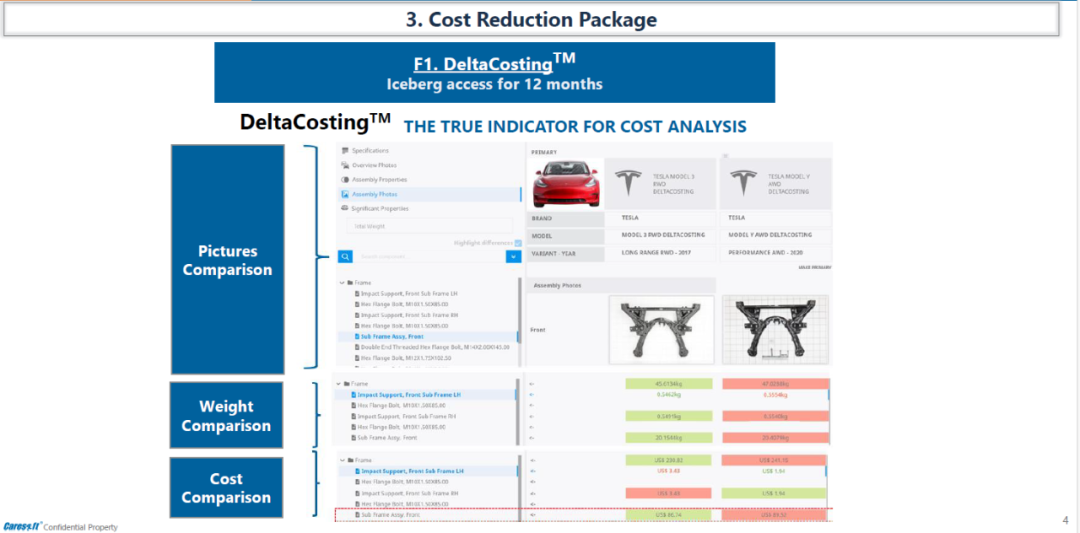Click the Weight Comparison blue box
Screen dimensions: 1080x533
click(x=227, y=415)
